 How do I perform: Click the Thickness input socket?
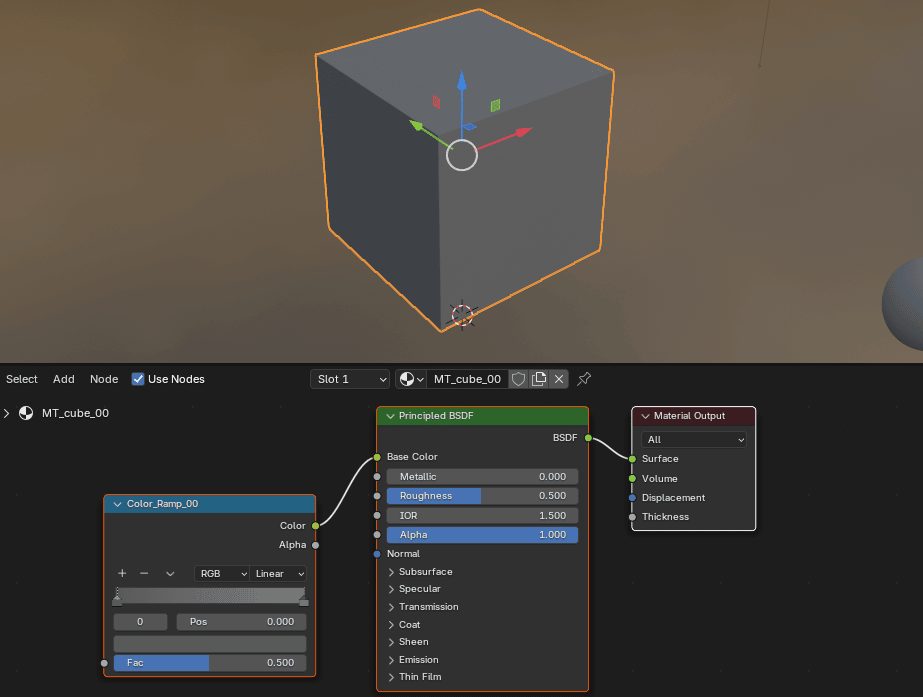[x=632, y=517]
